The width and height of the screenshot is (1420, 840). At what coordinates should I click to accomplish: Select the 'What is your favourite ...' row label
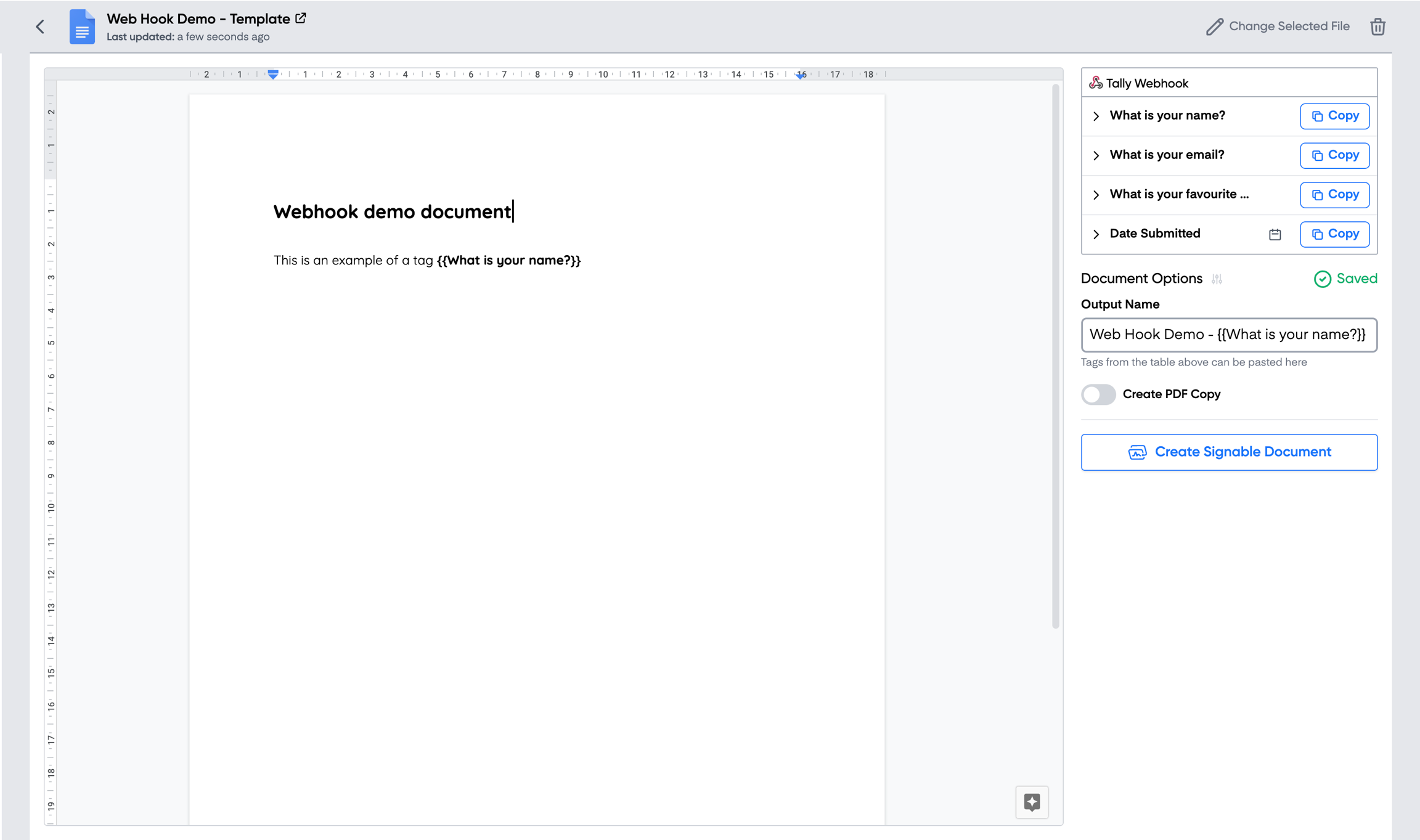[x=1179, y=194]
